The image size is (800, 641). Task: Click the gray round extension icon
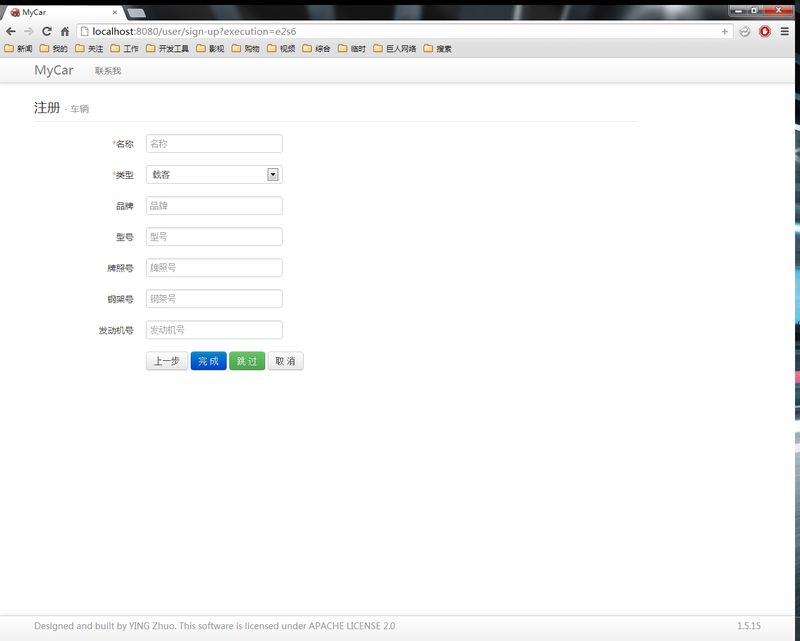click(745, 32)
